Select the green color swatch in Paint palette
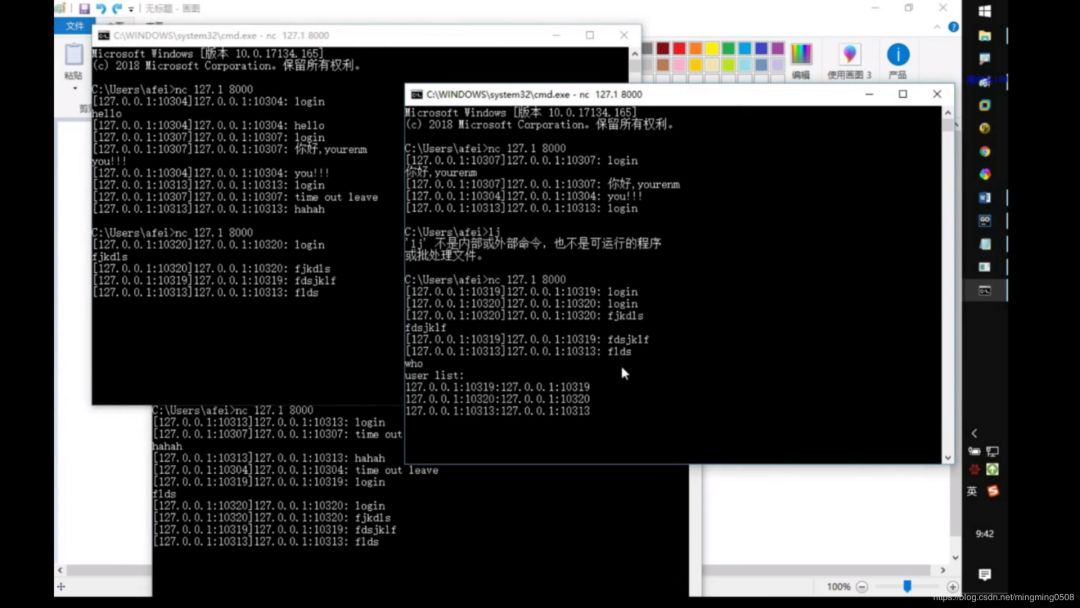Viewport: 1080px width, 608px height. tap(728, 48)
